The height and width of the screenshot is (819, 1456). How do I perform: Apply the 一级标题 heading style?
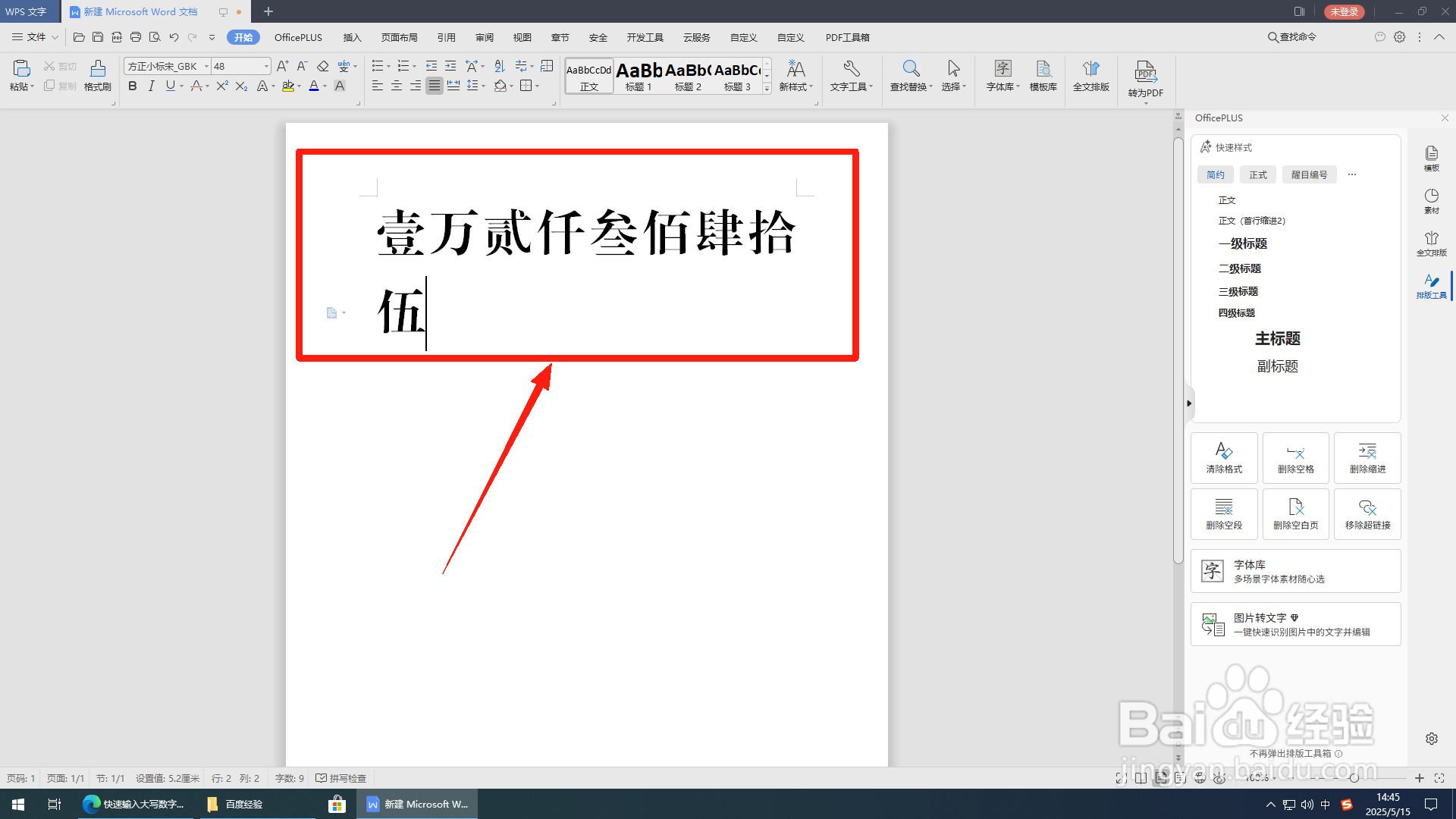[1241, 243]
